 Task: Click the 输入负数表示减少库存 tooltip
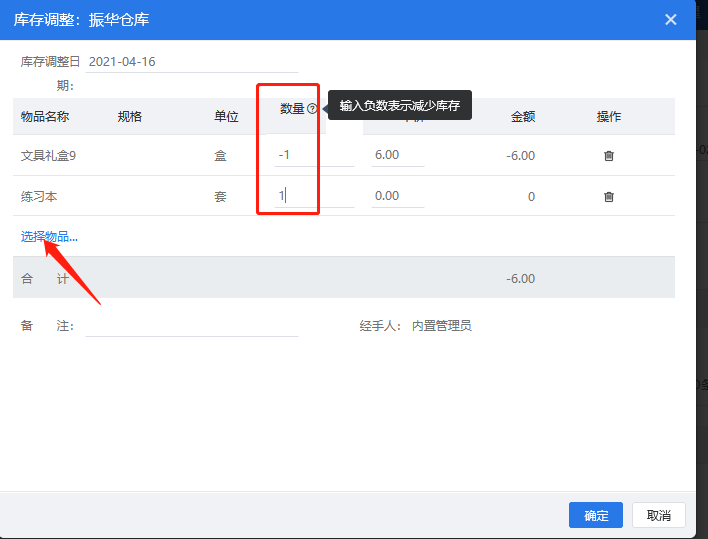400,105
